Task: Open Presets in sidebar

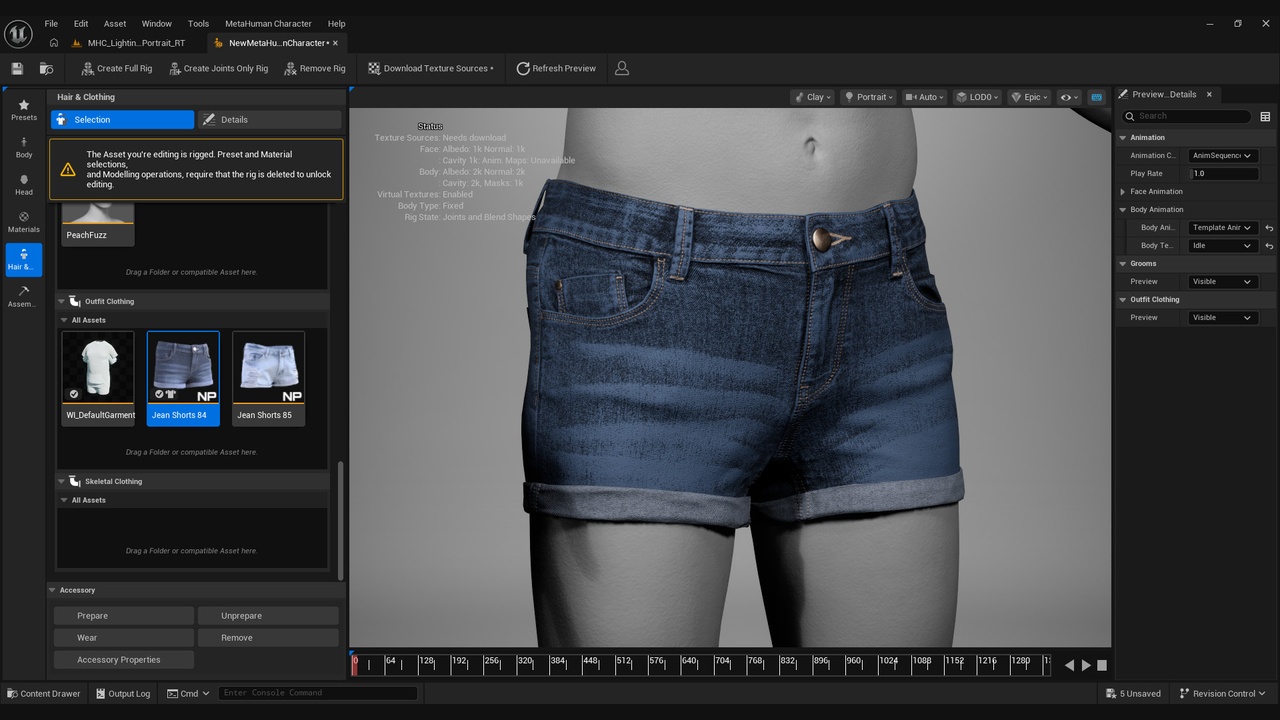Action: click(24, 110)
